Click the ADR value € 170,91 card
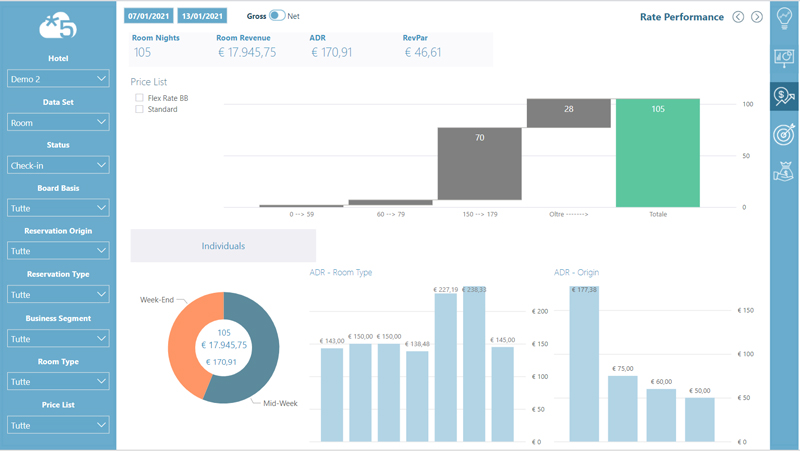800x451 pixels. (x=332, y=52)
